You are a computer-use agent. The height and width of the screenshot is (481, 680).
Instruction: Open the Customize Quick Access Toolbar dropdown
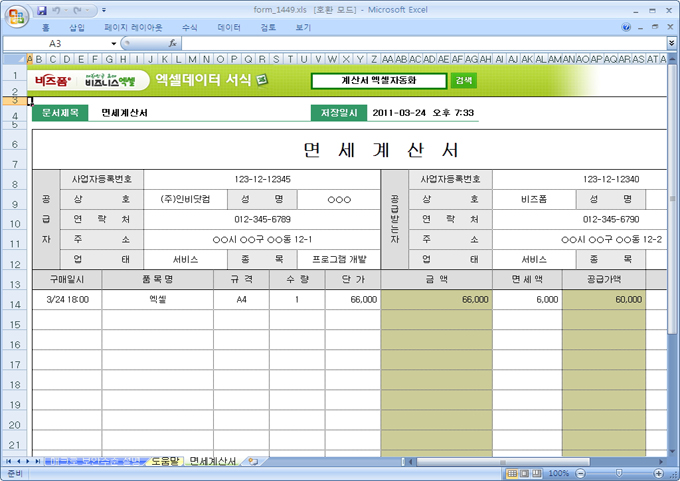click(105, 9)
